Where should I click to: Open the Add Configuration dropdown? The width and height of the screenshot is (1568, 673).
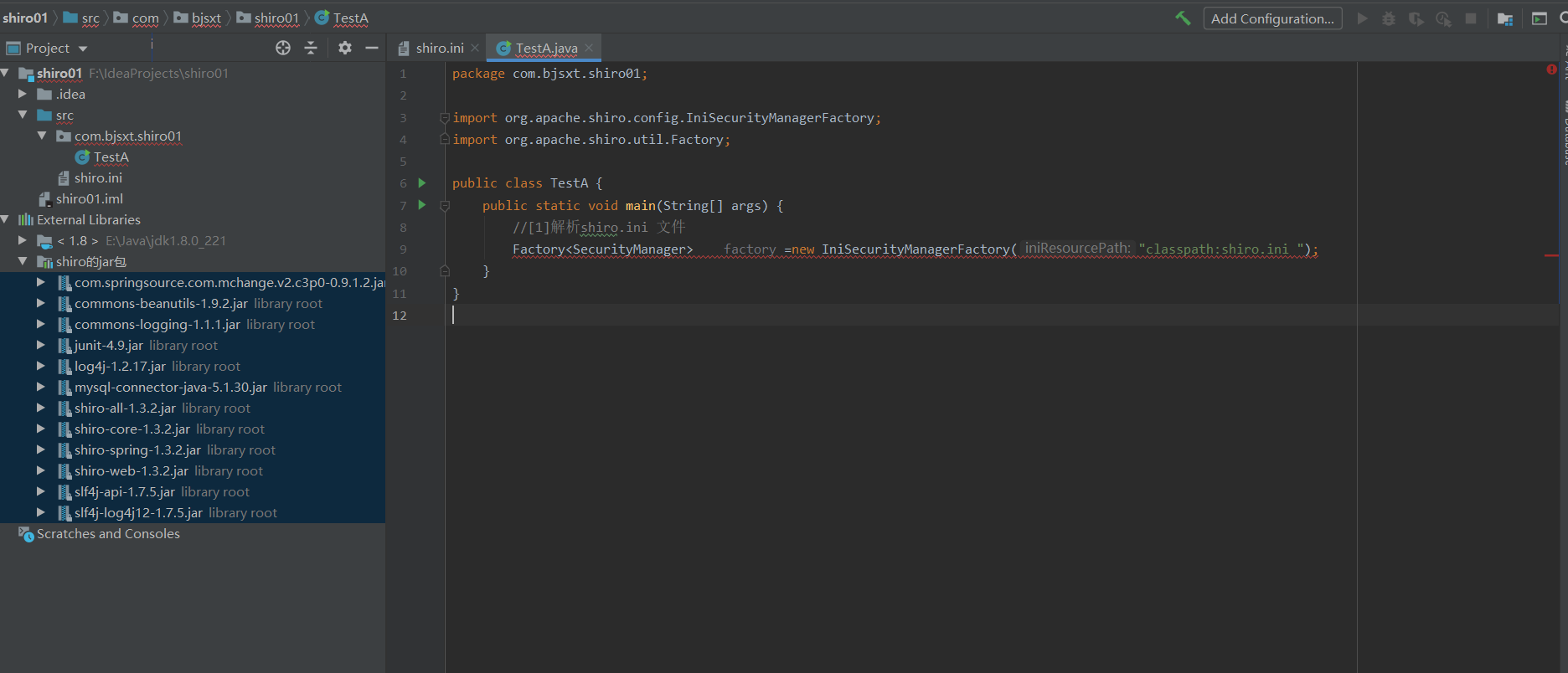[x=1272, y=18]
